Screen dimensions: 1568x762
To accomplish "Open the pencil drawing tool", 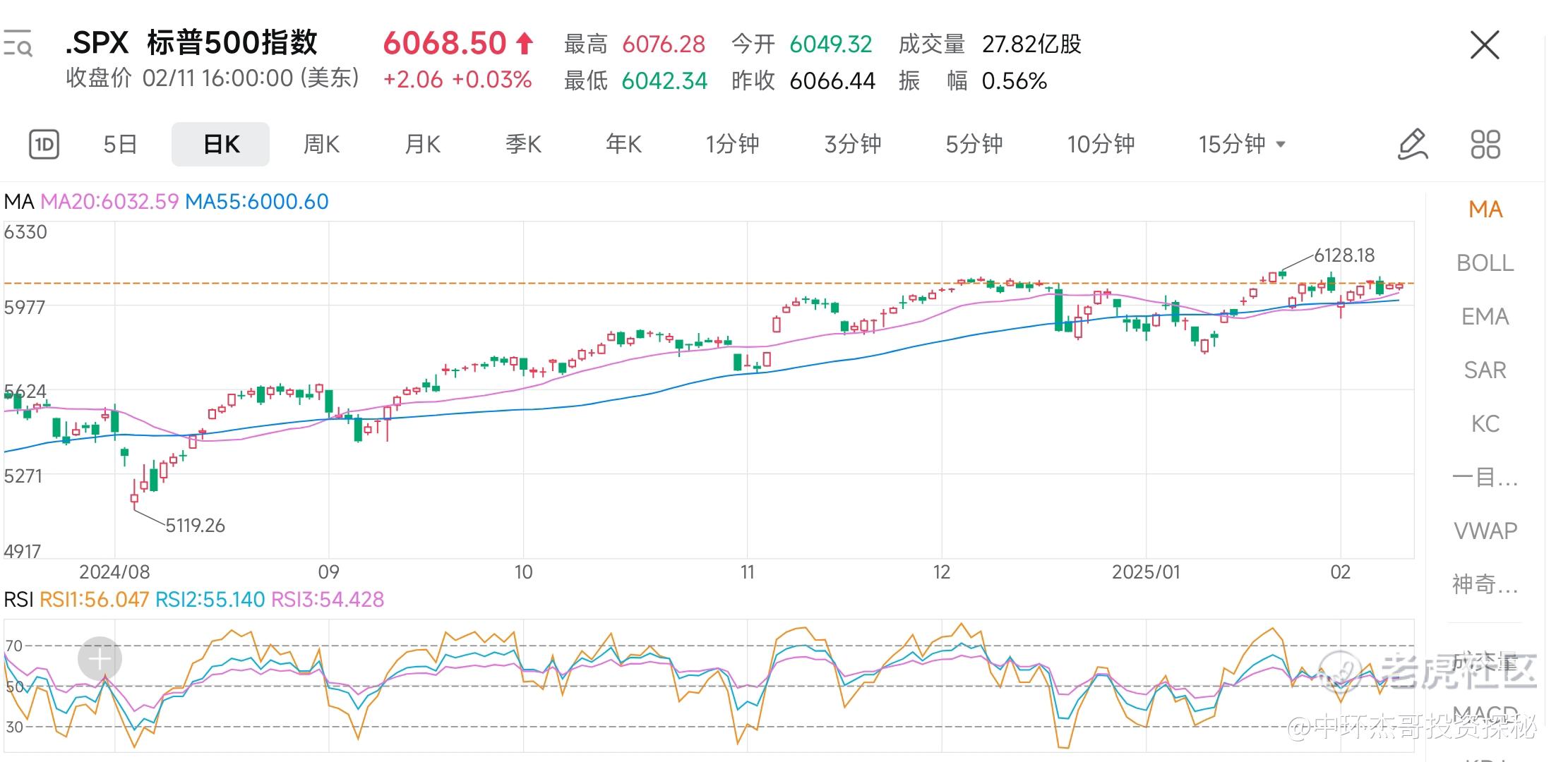I will tap(1413, 145).
